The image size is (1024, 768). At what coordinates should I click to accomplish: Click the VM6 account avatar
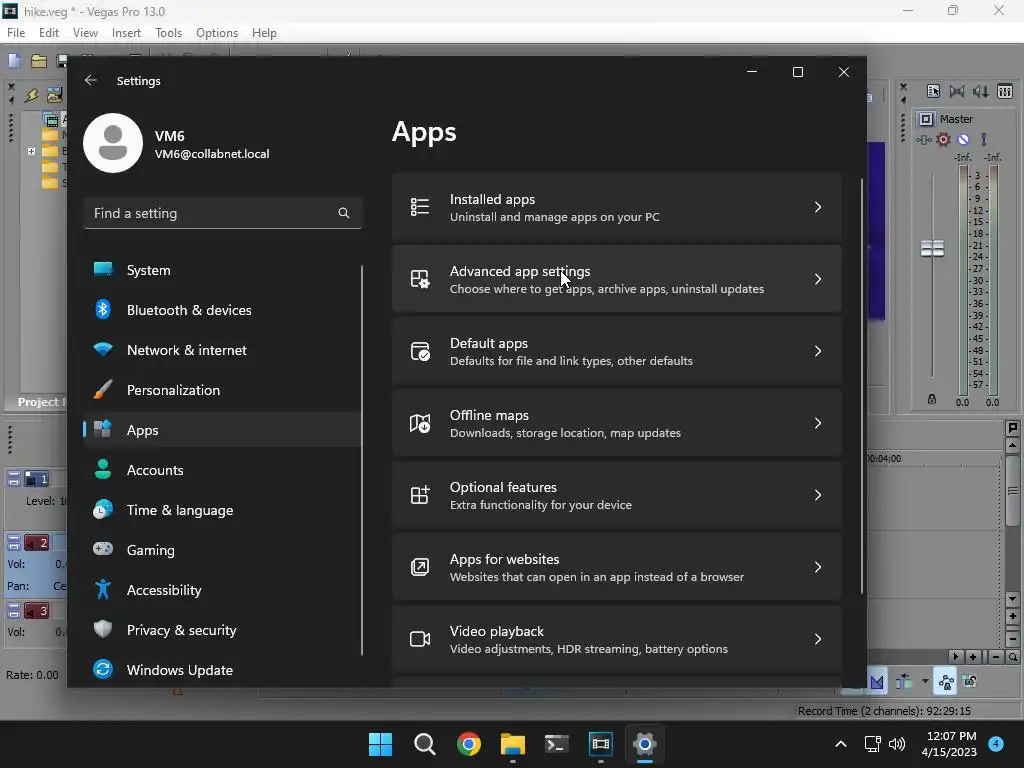(113, 143)
